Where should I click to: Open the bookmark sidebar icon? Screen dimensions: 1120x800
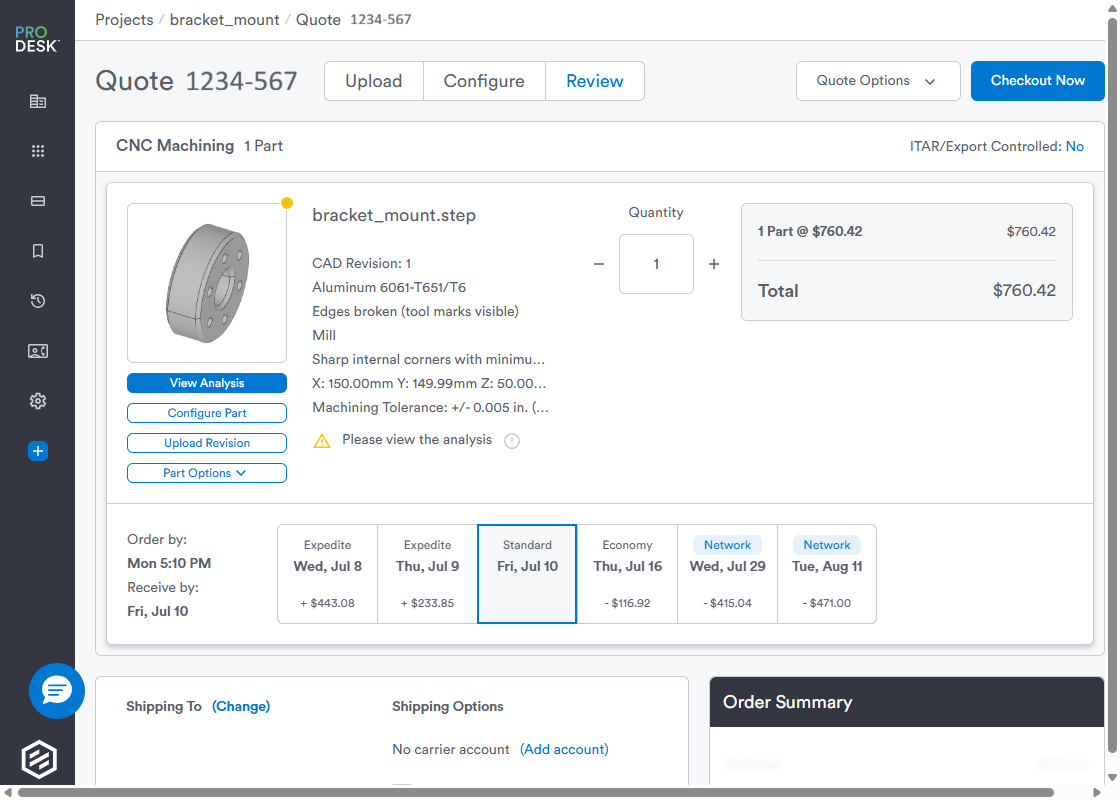[x=38, y=251]
